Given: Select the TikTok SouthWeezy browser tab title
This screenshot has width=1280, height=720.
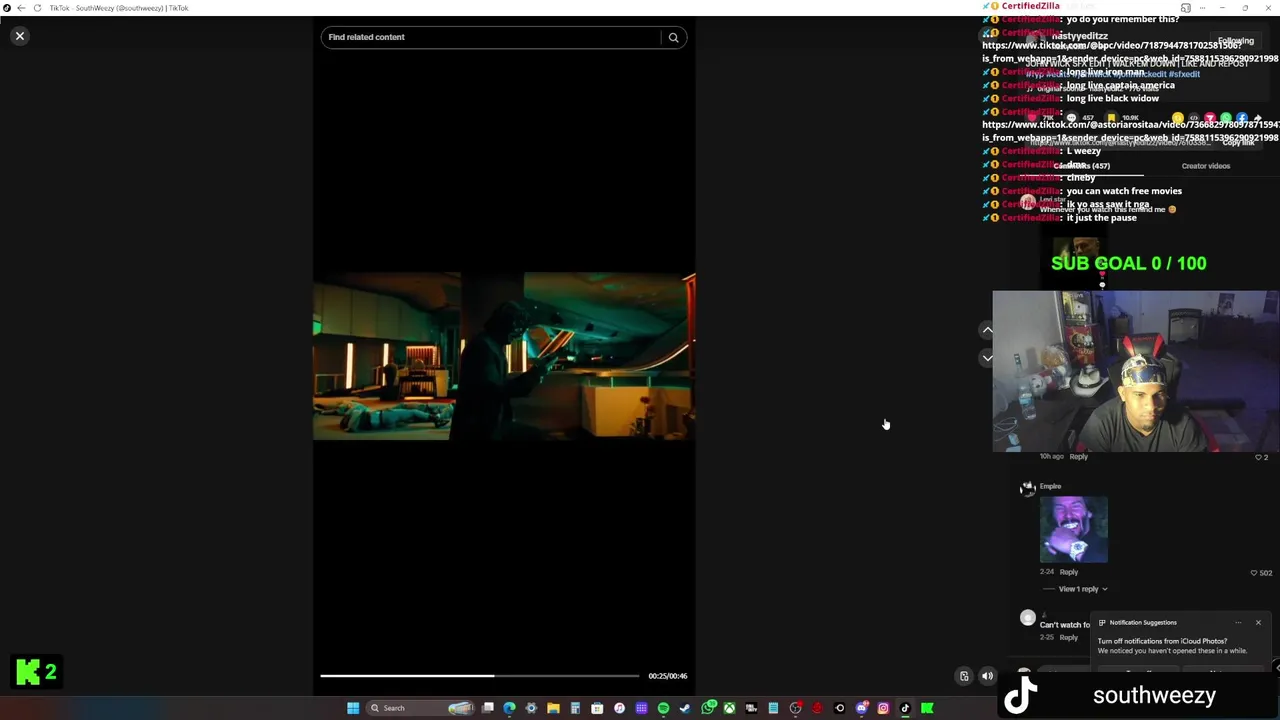Looking at the screenshot, I should click(x=119, y=8).
